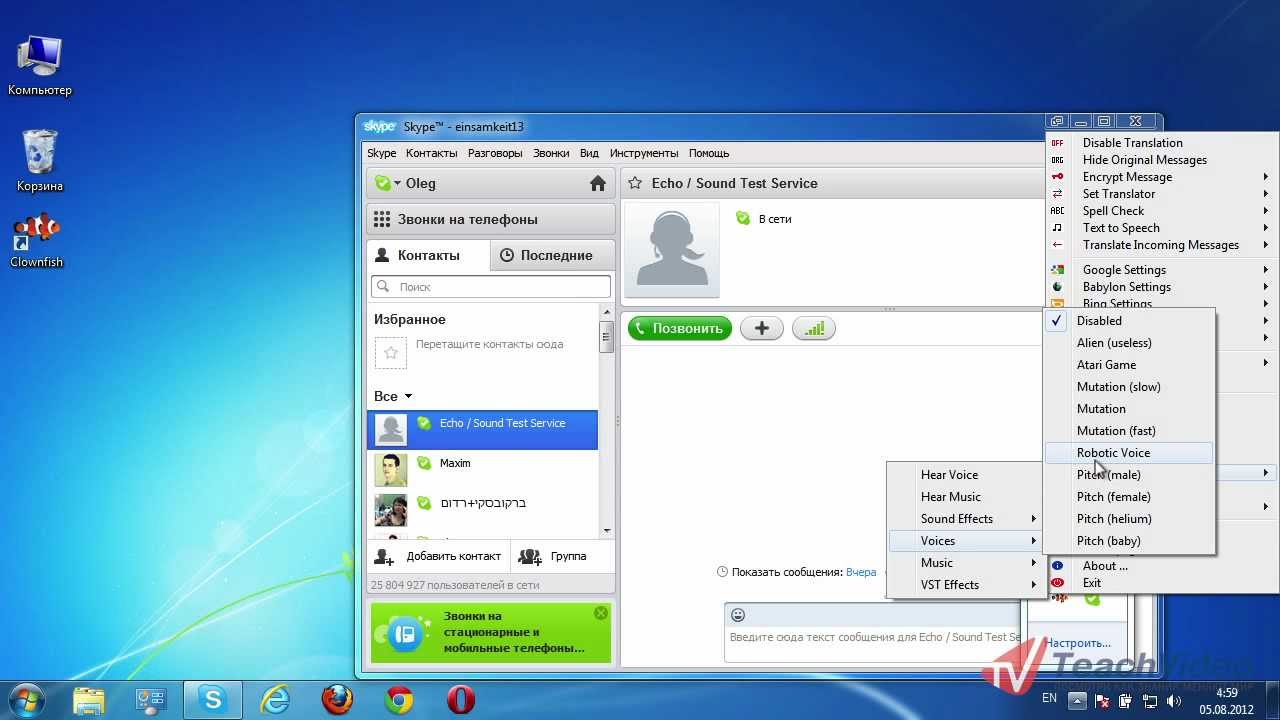Click the favorite star next to Echo / Sound Test Service
This screenshot has height=720, width=1280.
coord(634,183)
